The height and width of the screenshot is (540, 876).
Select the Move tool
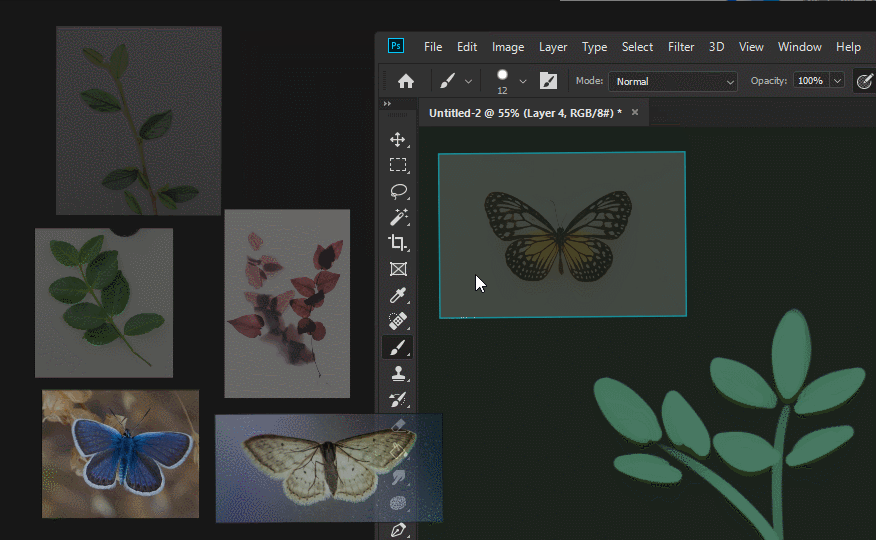[398, 140]
